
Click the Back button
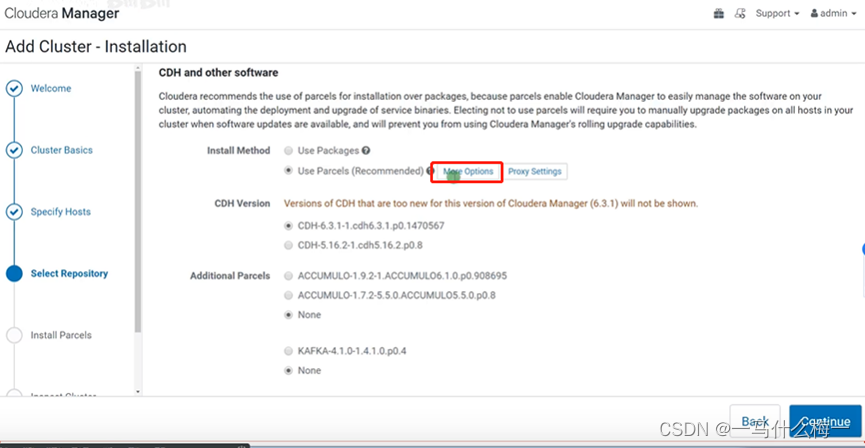point(755,422)
